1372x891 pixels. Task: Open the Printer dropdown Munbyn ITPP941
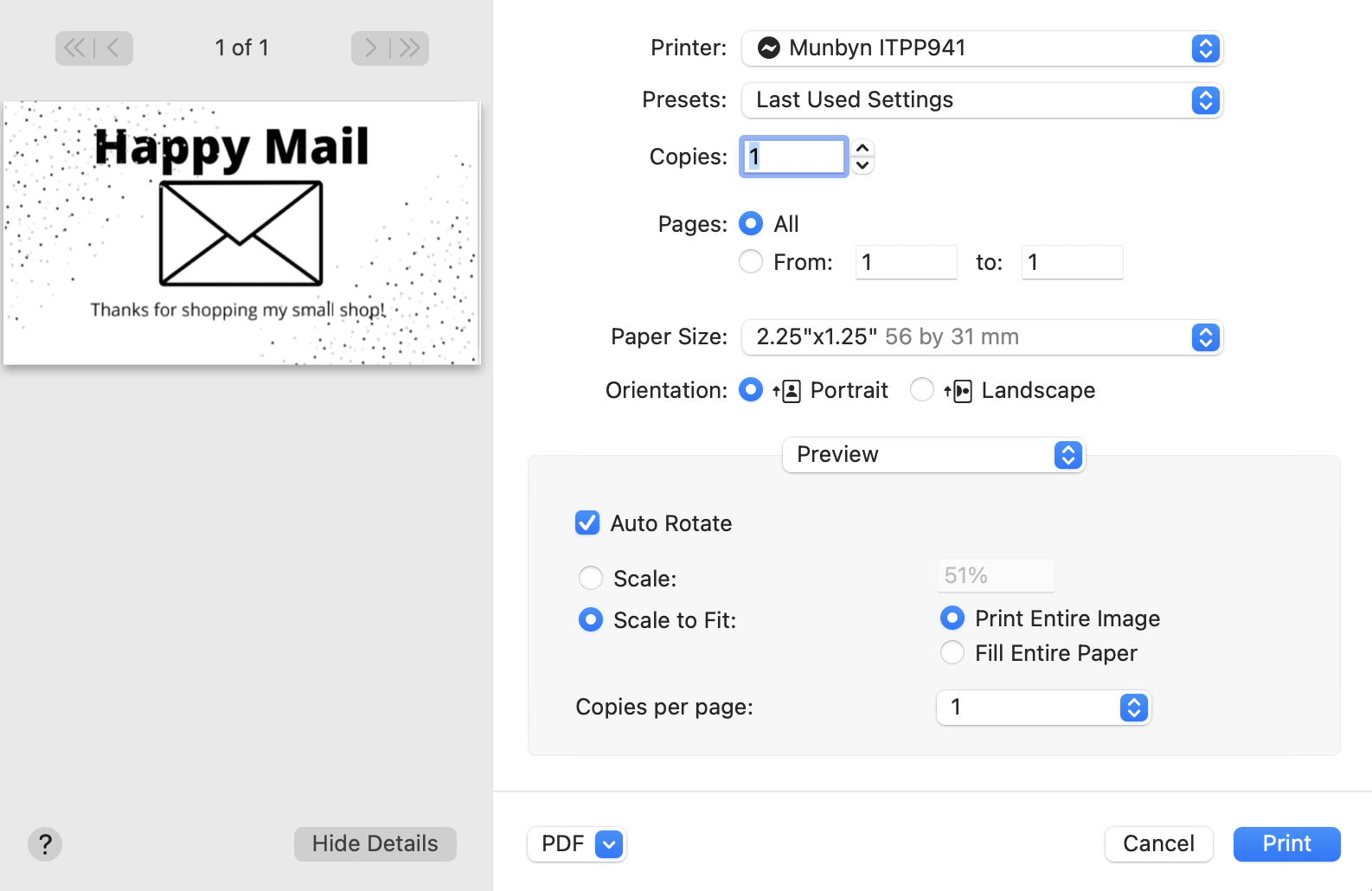pos(982,48)
